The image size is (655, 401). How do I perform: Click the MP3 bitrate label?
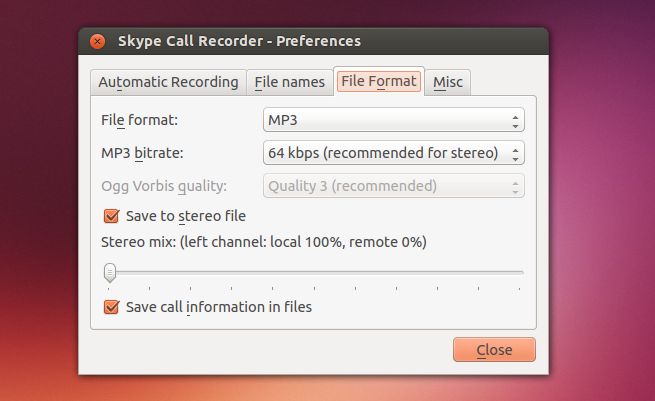142,153
